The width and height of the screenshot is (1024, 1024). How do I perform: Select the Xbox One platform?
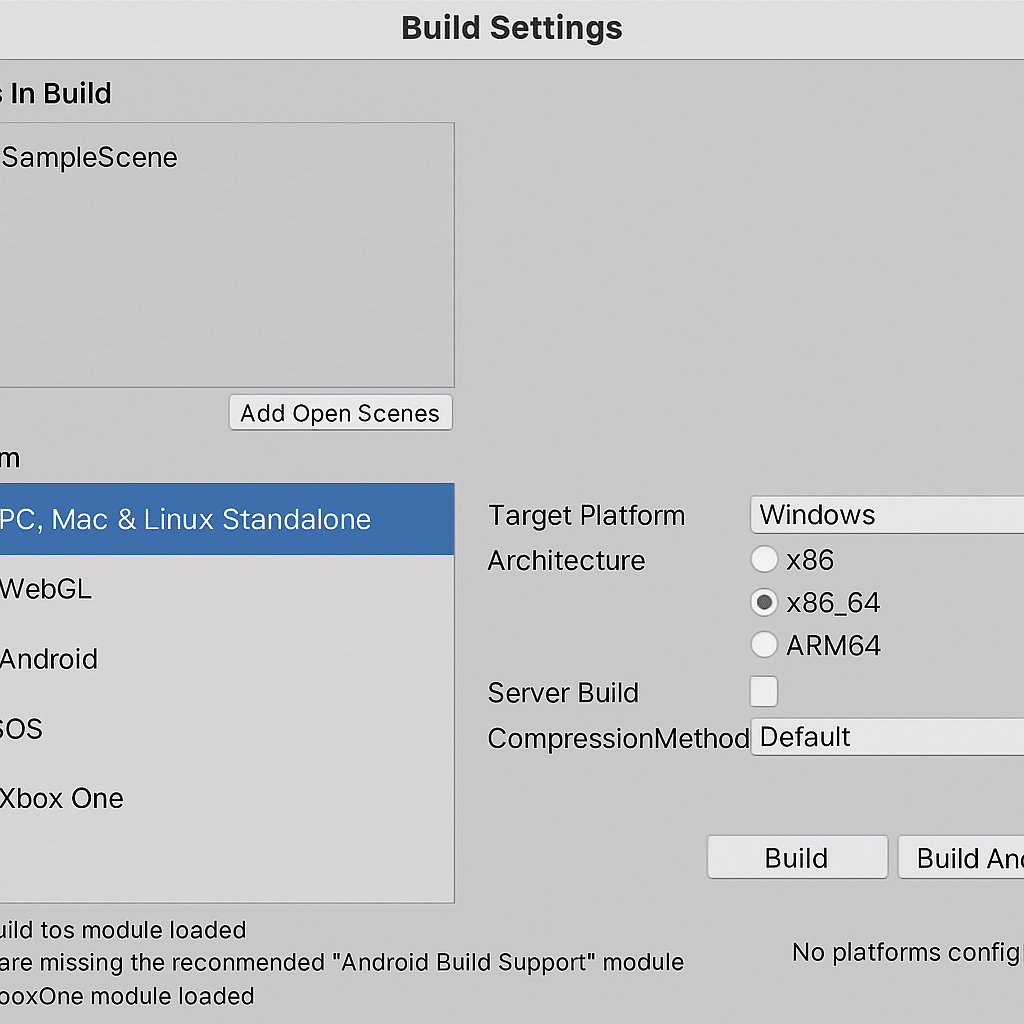[62, 798]
